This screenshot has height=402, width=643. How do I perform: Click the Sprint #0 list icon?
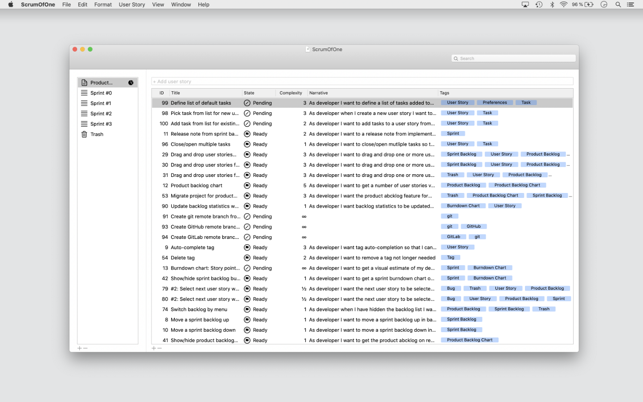click(x=84, y=93)
